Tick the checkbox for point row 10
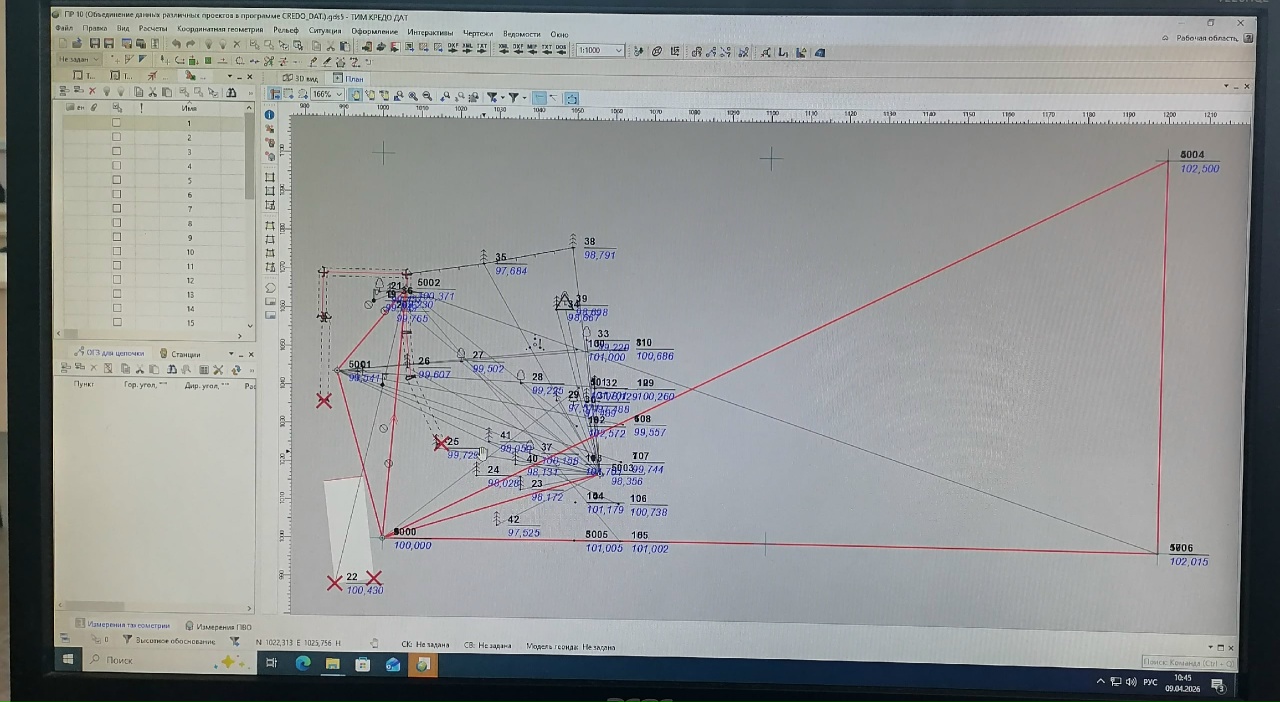The height and width of the screenshot is (702, 1280). tap(116, 252)
